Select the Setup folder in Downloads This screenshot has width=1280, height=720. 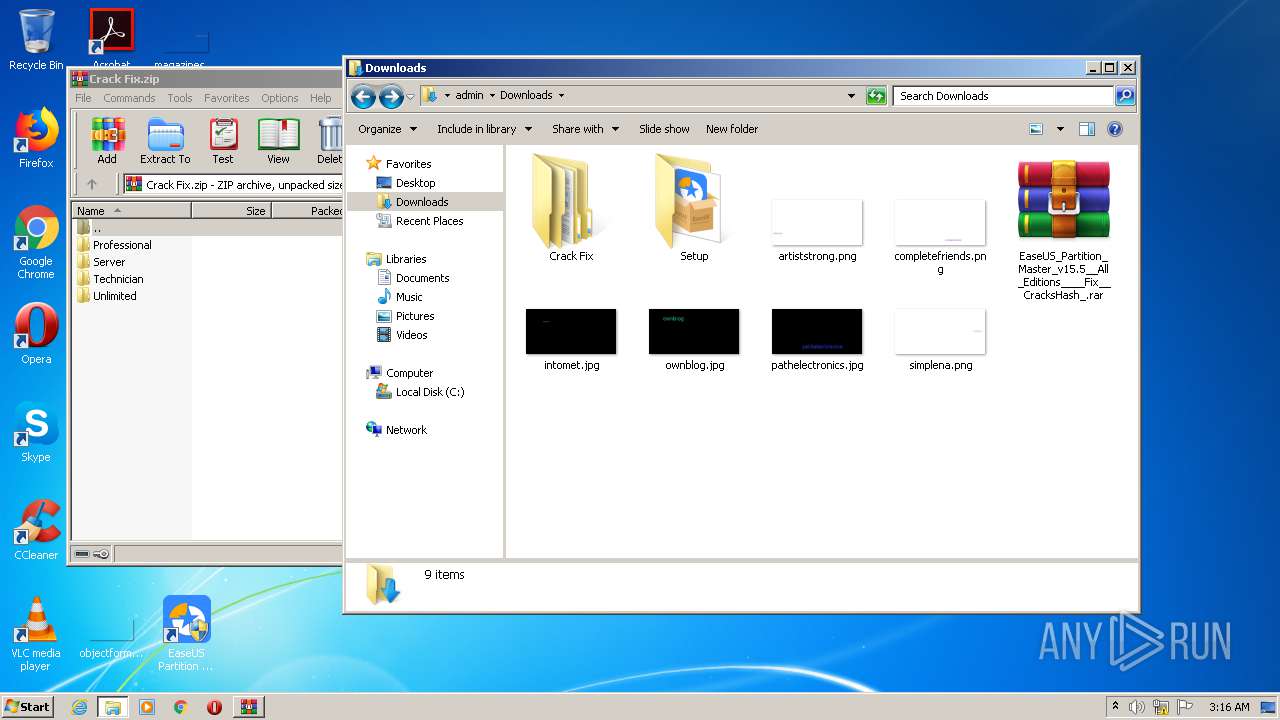pos(694,208)
